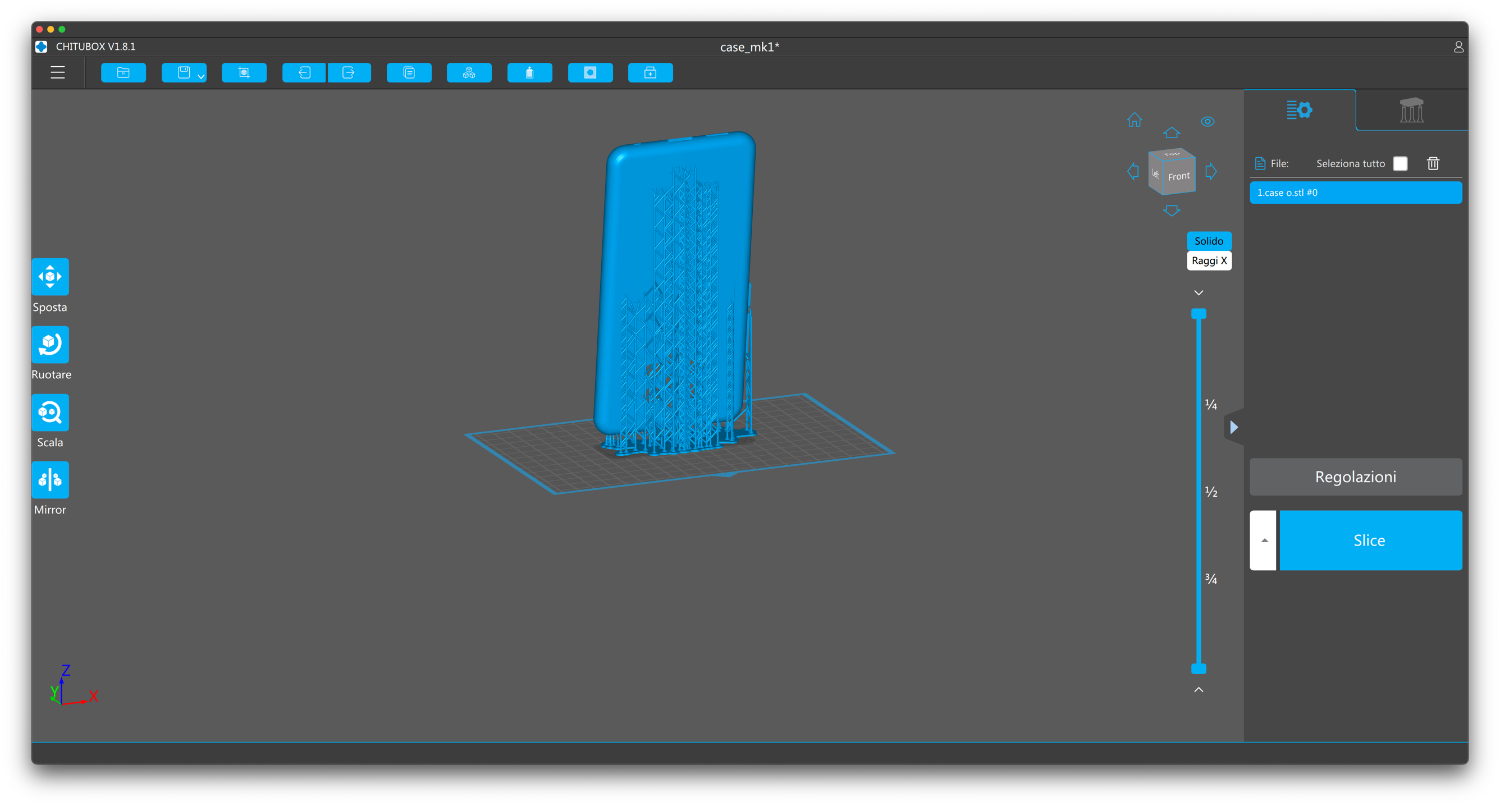Click the undo arrow toolbar button
Image resolution: width=1500 pixels, height=806 pixels.
tap(304, 73)
